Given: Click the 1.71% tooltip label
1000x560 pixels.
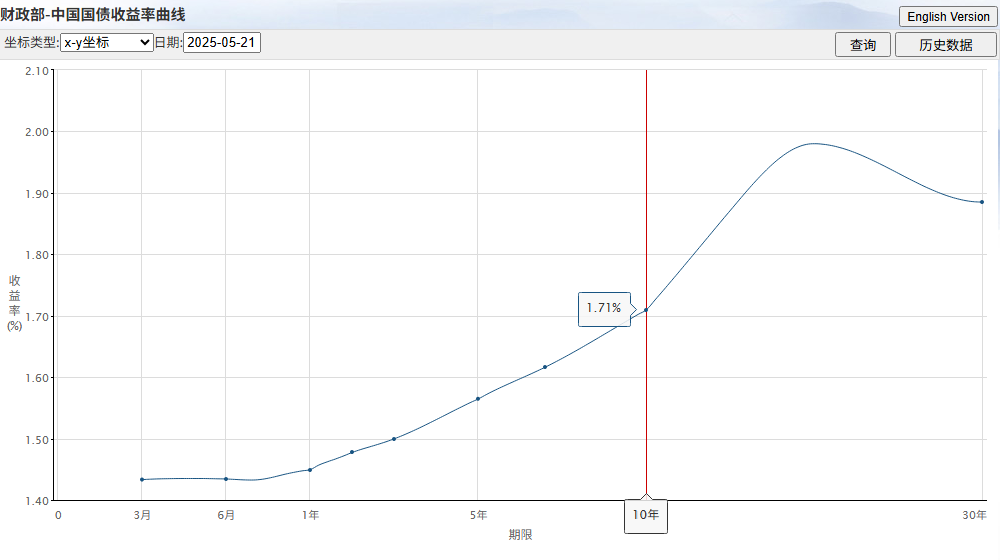Looking at the screenshot, I should (x=604, y=308).
